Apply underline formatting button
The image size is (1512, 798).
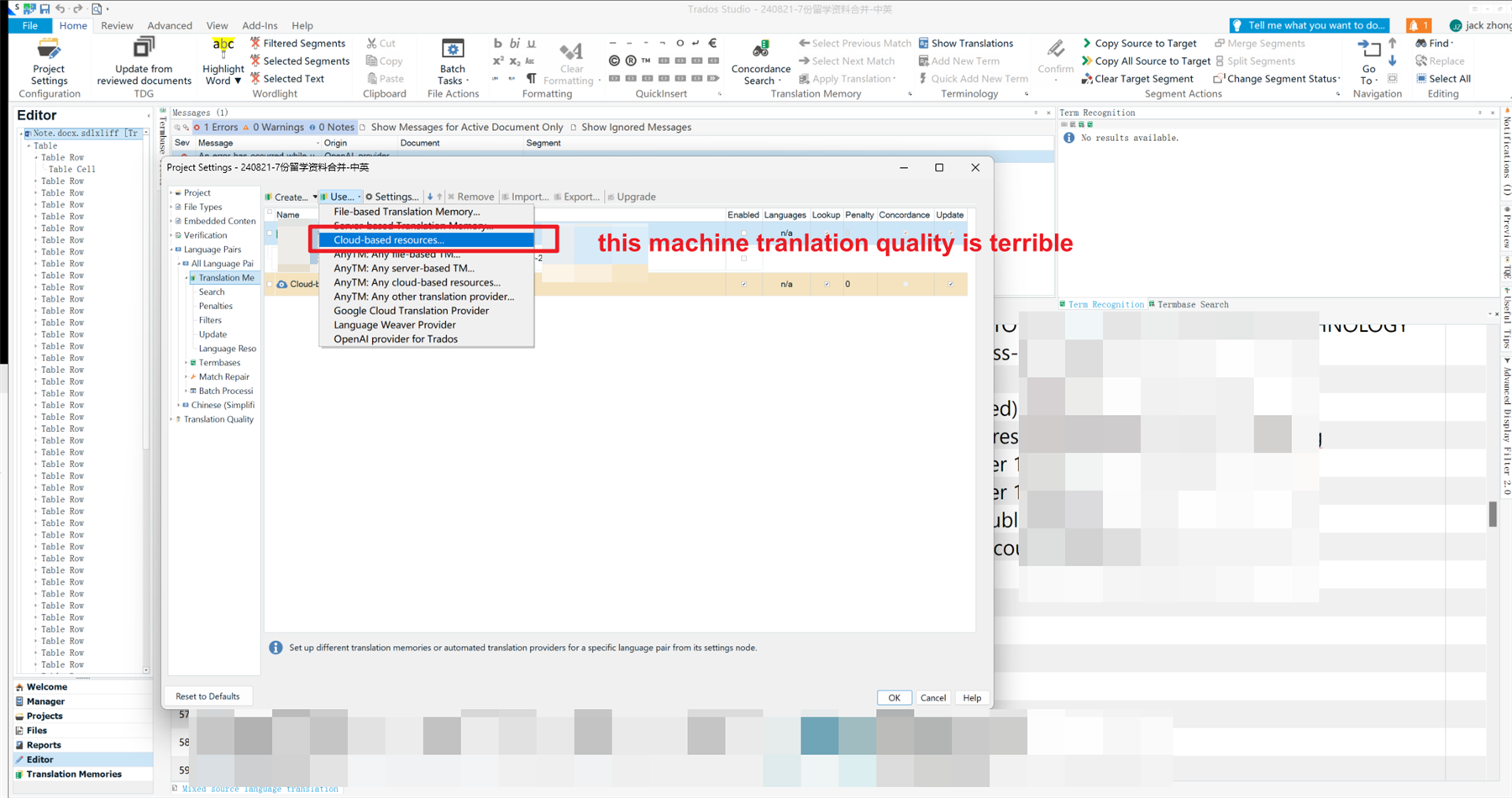click(531, 44)
